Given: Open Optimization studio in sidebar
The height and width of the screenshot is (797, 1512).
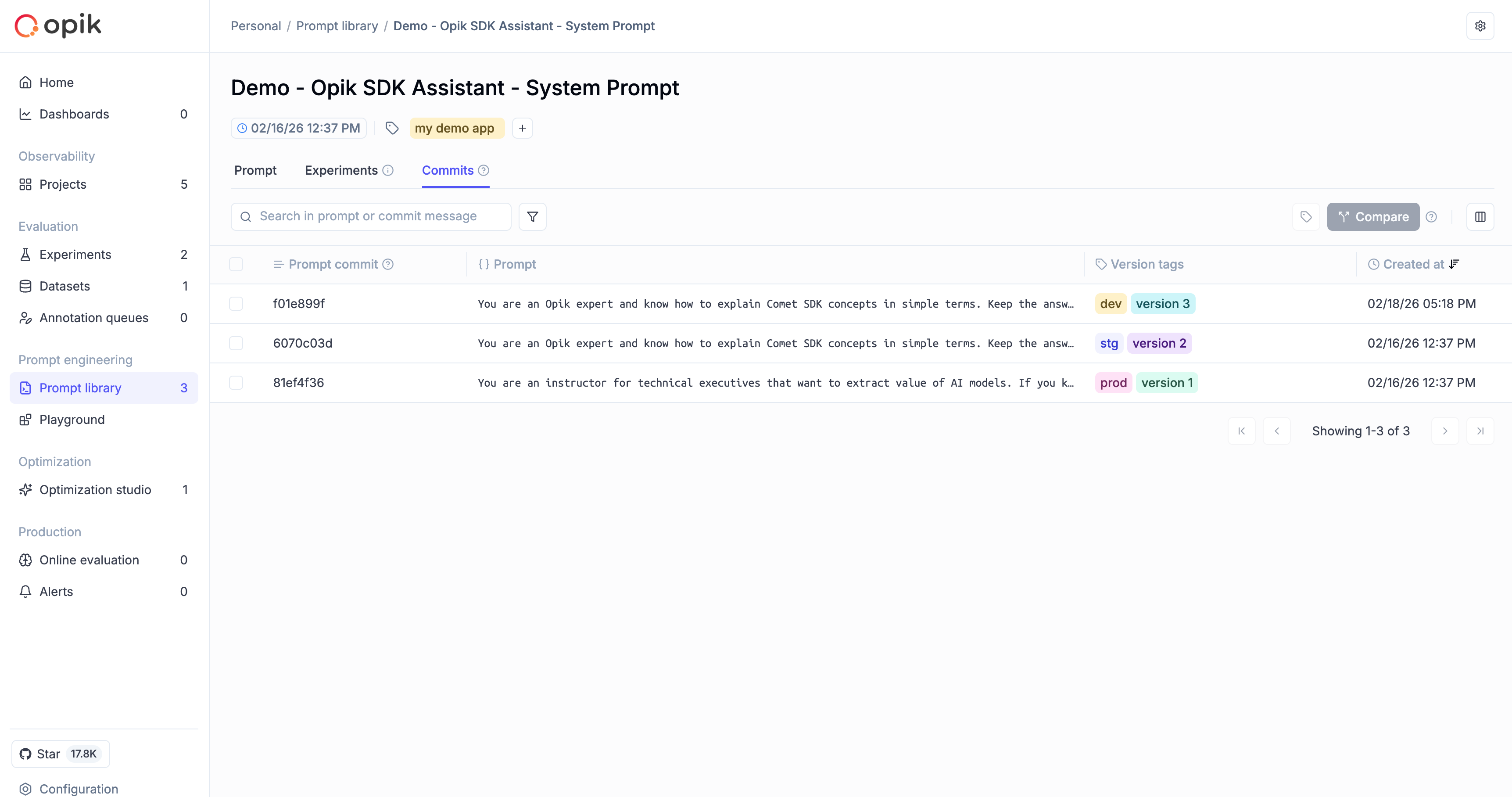Looking at the screenshot, I should point(95,489).
